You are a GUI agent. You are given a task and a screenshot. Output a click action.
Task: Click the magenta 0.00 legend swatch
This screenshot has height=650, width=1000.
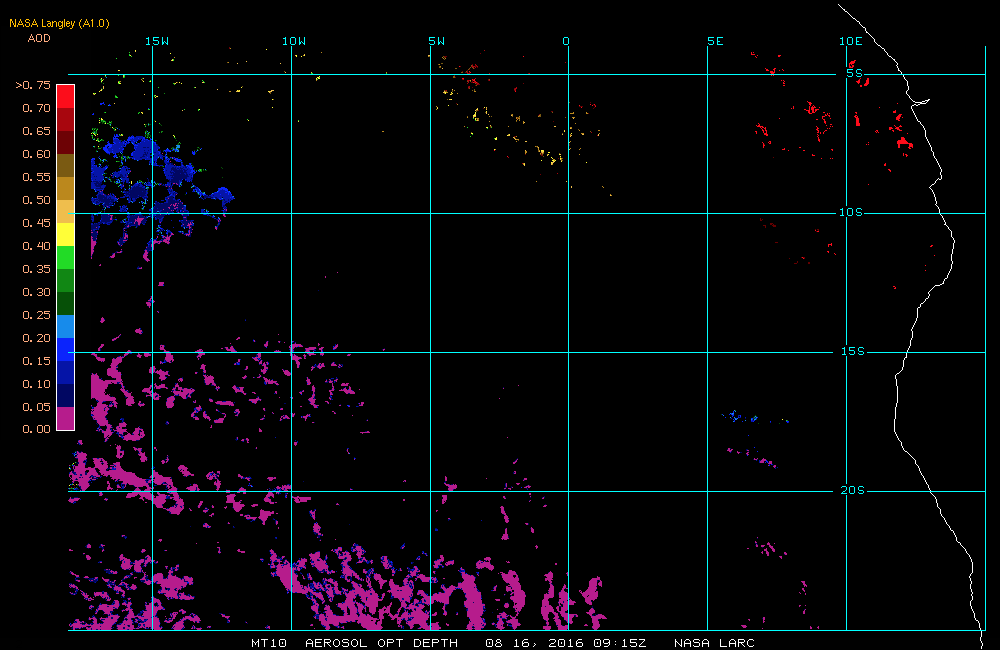coord(66,418)
